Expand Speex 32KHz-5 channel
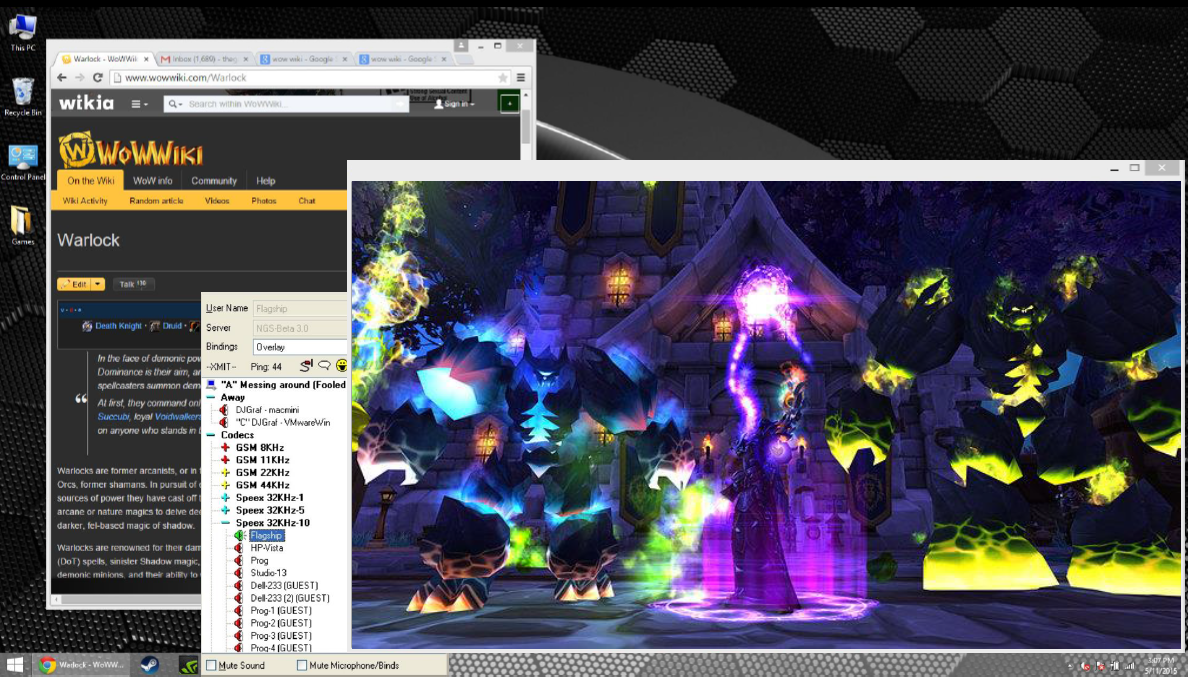 point(225,510)
